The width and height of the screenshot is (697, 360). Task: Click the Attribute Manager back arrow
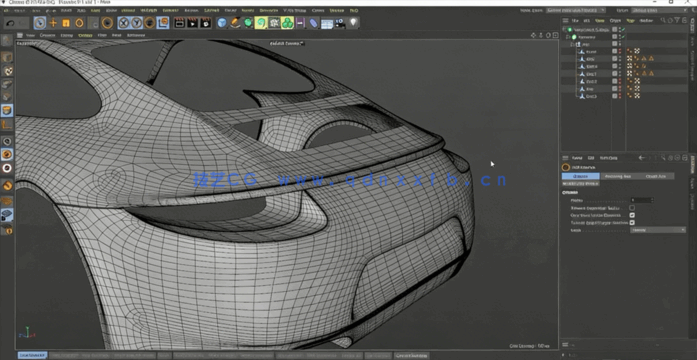pyautogui.click(x=641, y=158)
